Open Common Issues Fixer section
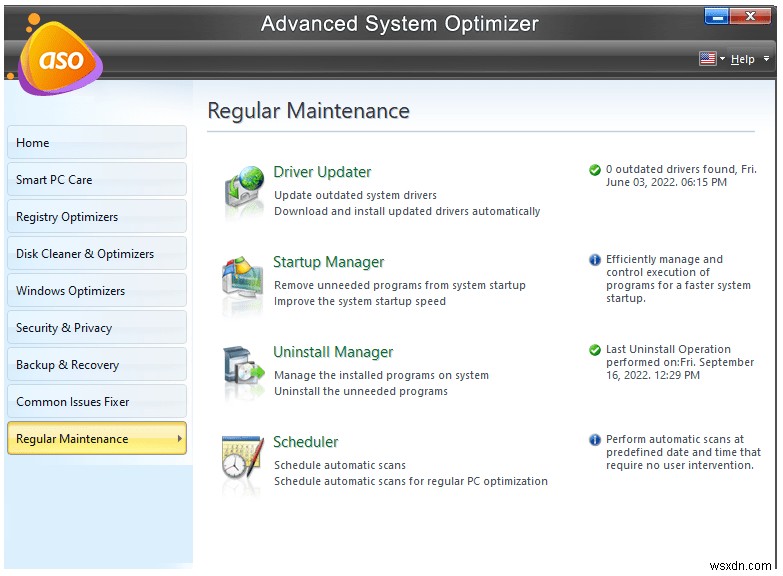 point(97,401)
